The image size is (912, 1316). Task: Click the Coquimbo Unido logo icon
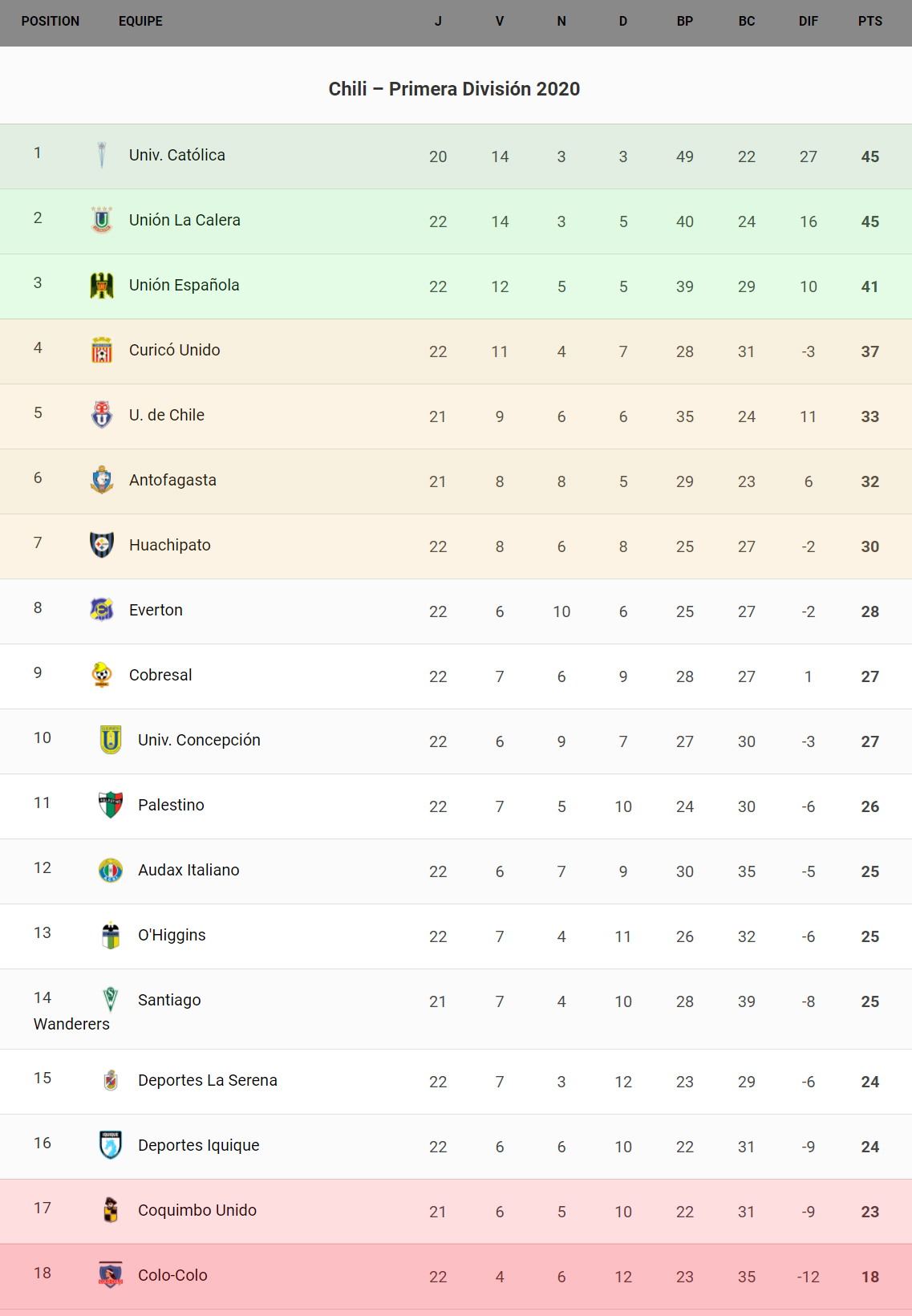point(111,1210)
